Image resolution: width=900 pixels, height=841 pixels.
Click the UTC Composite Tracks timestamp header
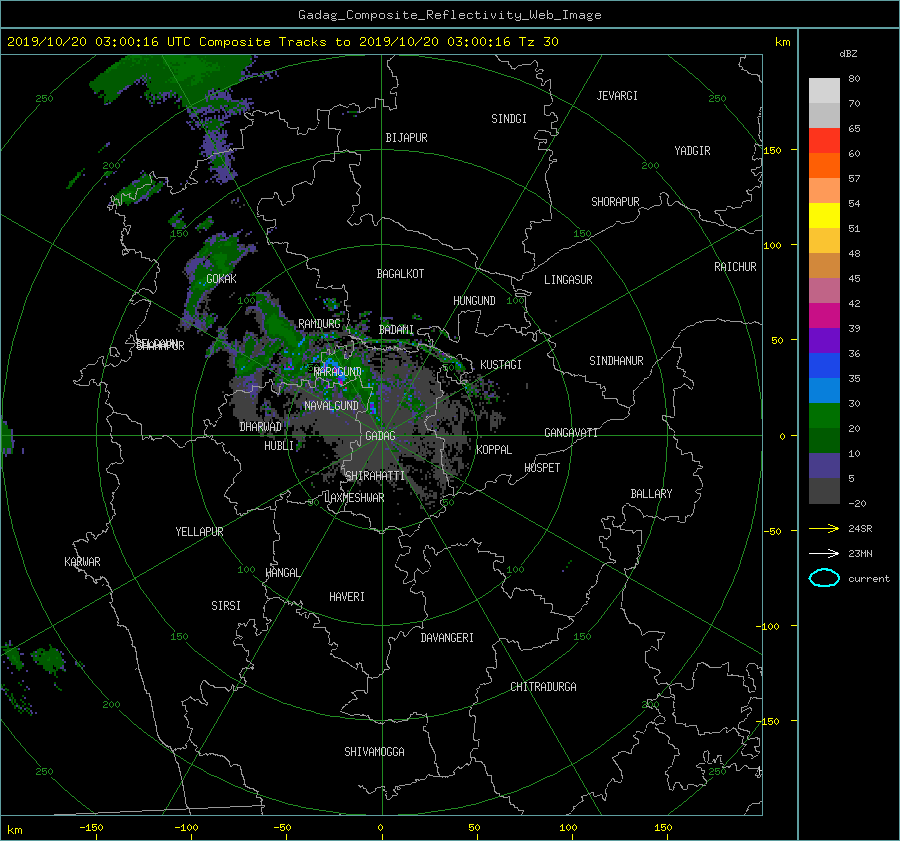pyautogui.click(x=282, y=42)
